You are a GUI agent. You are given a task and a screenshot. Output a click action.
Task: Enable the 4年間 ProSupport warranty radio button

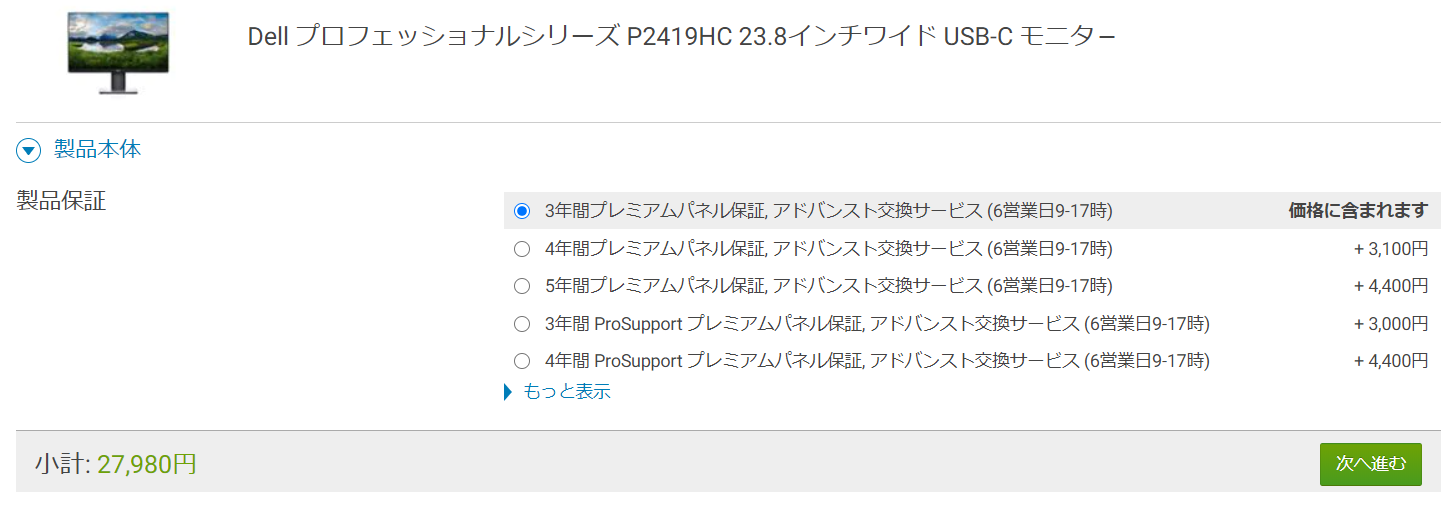pyautogui.click(x=521, y=361)
